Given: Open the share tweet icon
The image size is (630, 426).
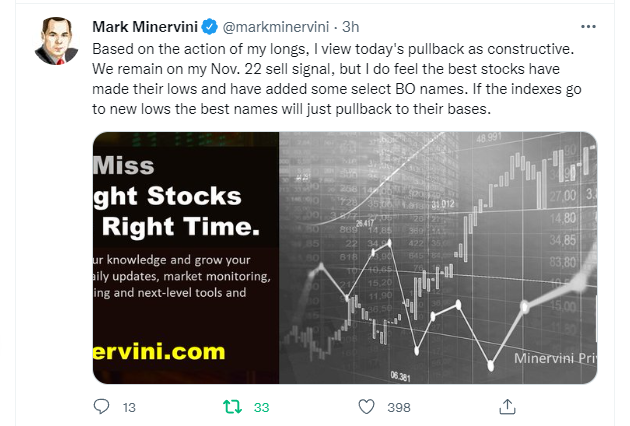Looking at the screenshot, I should click(506, 406).
